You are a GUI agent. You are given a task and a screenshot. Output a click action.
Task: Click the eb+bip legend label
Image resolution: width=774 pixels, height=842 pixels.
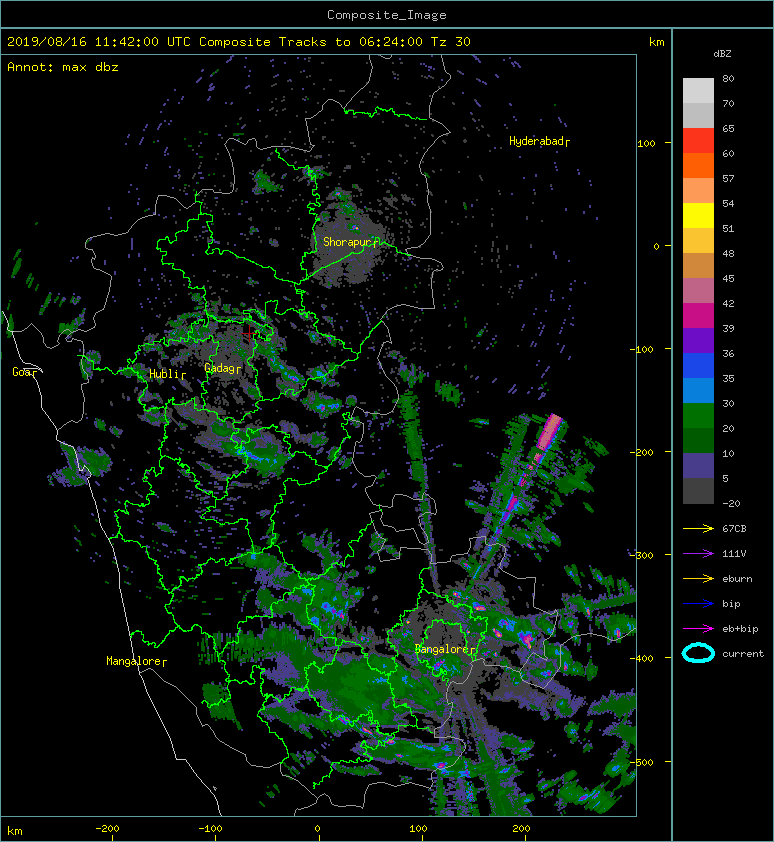pyautogui.click(x=740, y=628)
